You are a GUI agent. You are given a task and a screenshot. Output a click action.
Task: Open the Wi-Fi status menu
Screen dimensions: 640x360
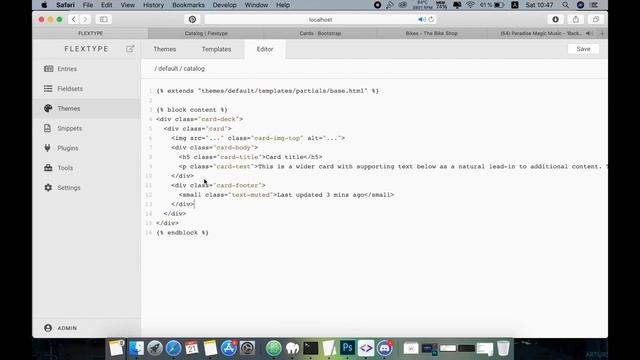click(x=471, y=5)
